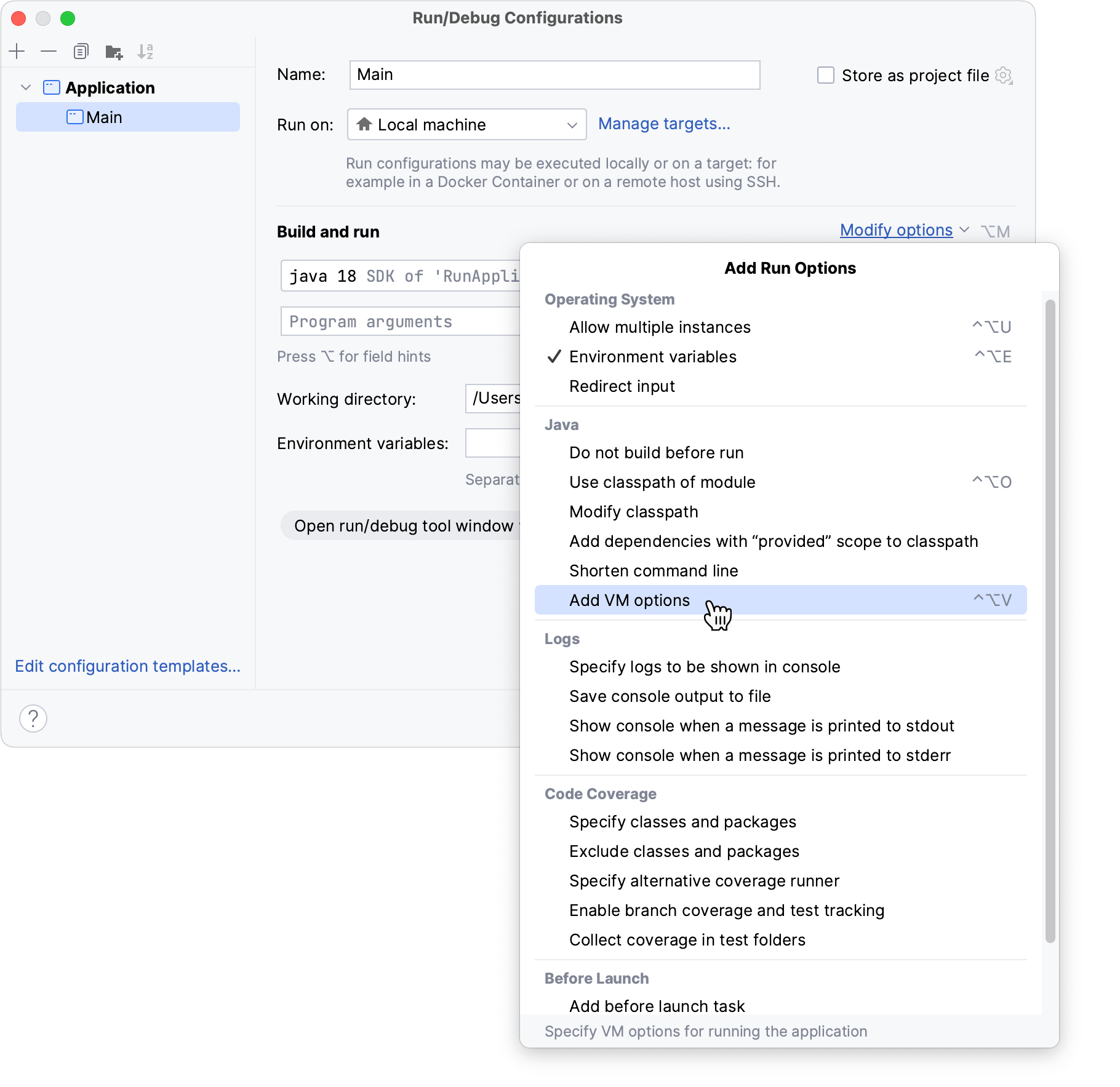Enable Allow multiple instances option
Screen dimensions: 1120x1087
(660, 327)
